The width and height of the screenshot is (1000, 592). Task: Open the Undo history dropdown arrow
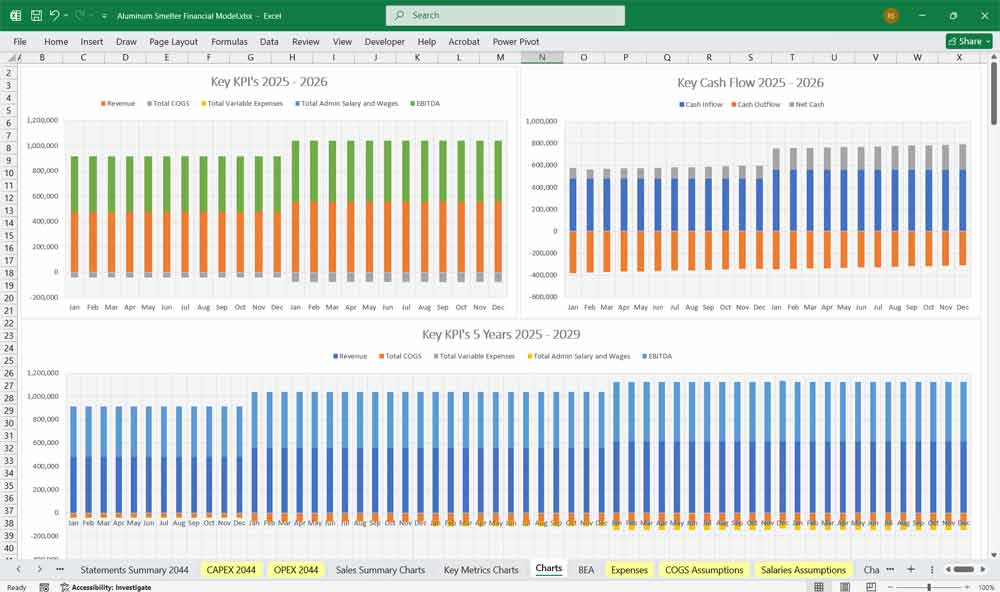tap(65, 15)
